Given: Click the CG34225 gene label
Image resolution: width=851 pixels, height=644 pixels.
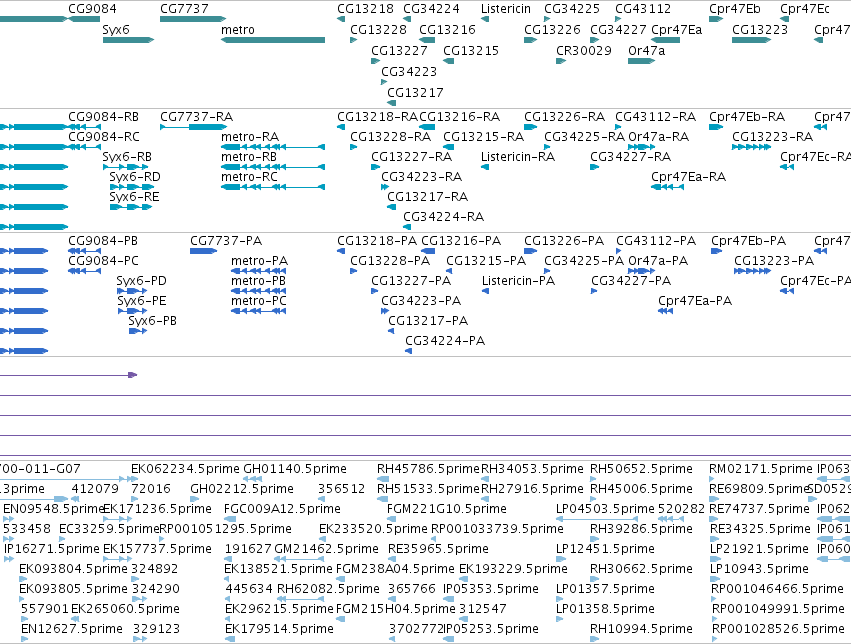Looking at the screenshot, I should [572, 9].
